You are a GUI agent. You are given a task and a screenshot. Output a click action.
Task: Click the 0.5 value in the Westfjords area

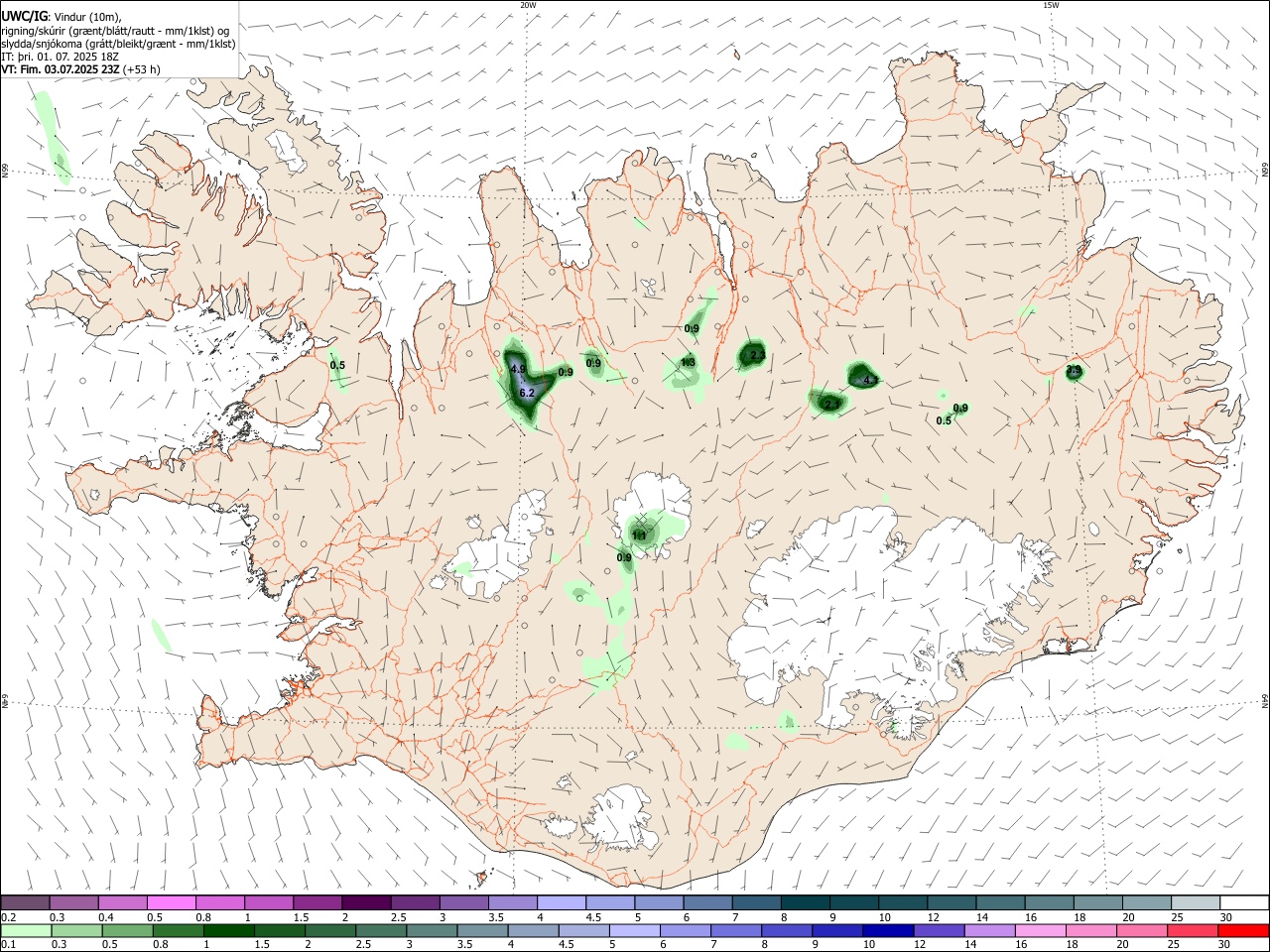[x=337, y=365]
